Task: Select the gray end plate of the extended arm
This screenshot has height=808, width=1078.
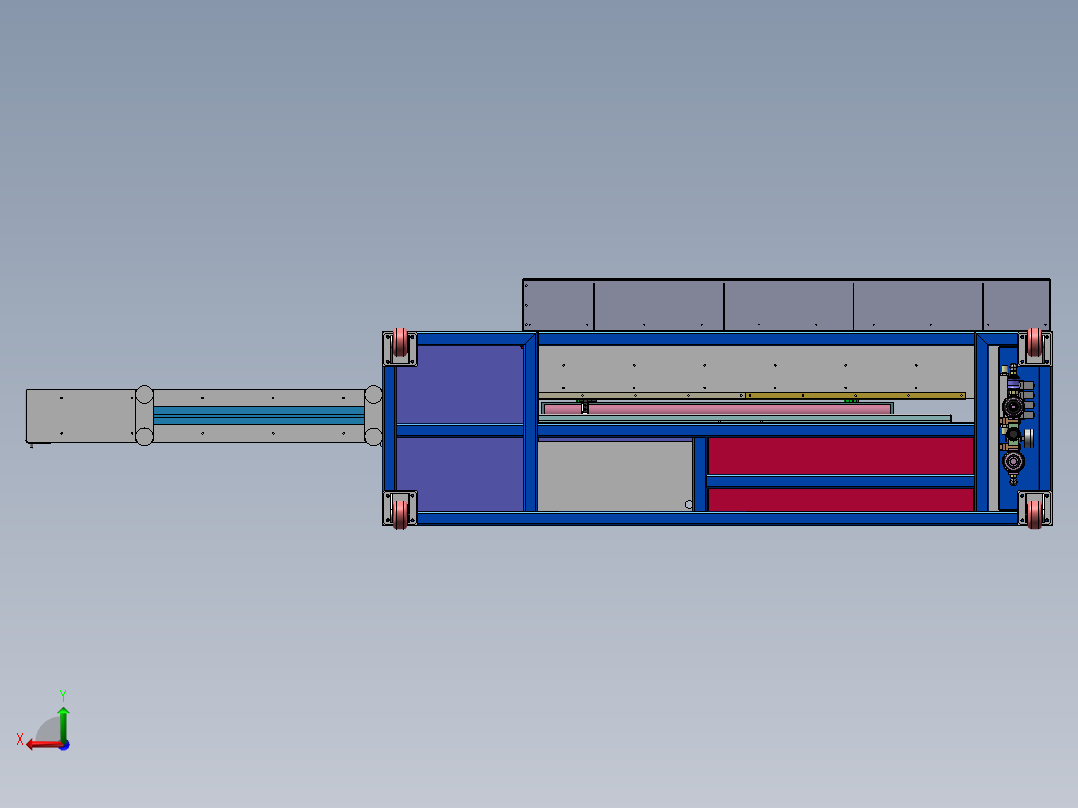Action: [81, 416]
